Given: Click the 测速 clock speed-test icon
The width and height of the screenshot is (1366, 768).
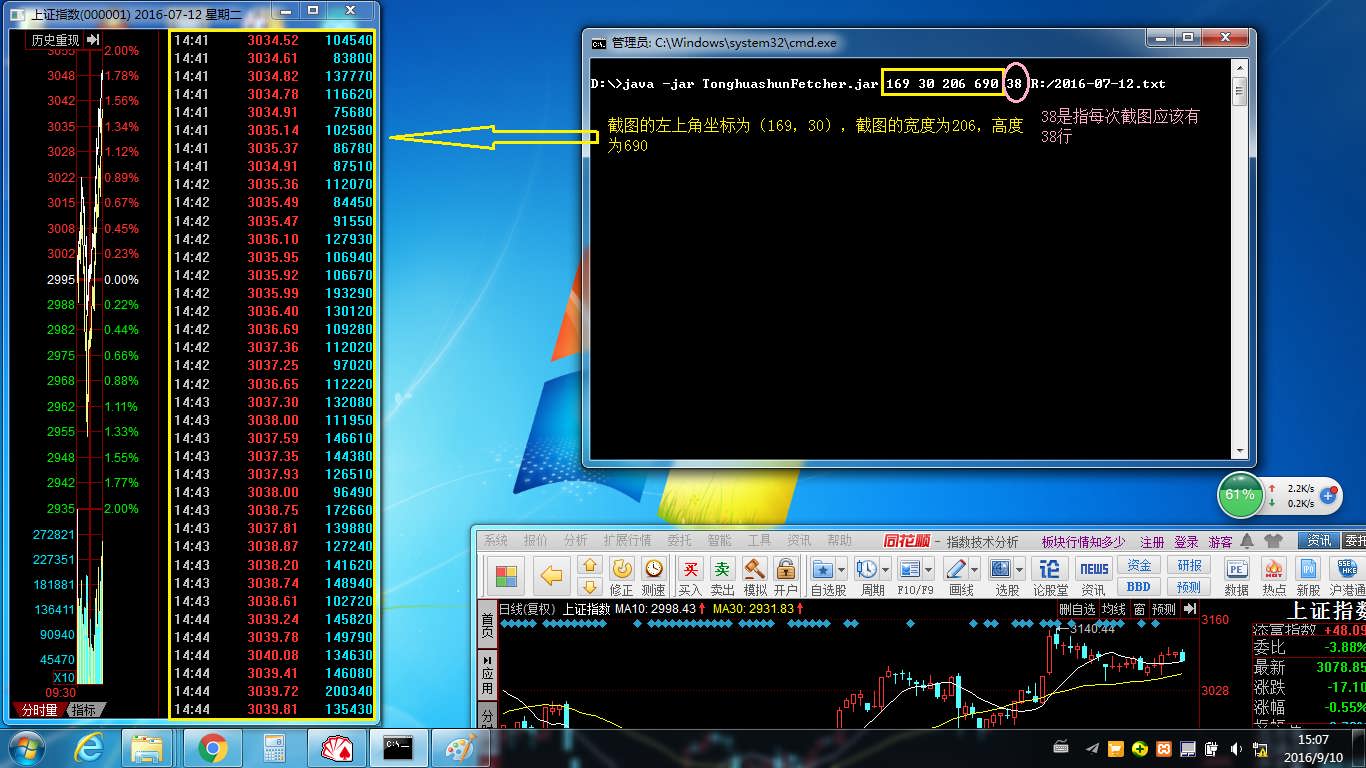Looking at the screenshot, I should pos(653,569).
